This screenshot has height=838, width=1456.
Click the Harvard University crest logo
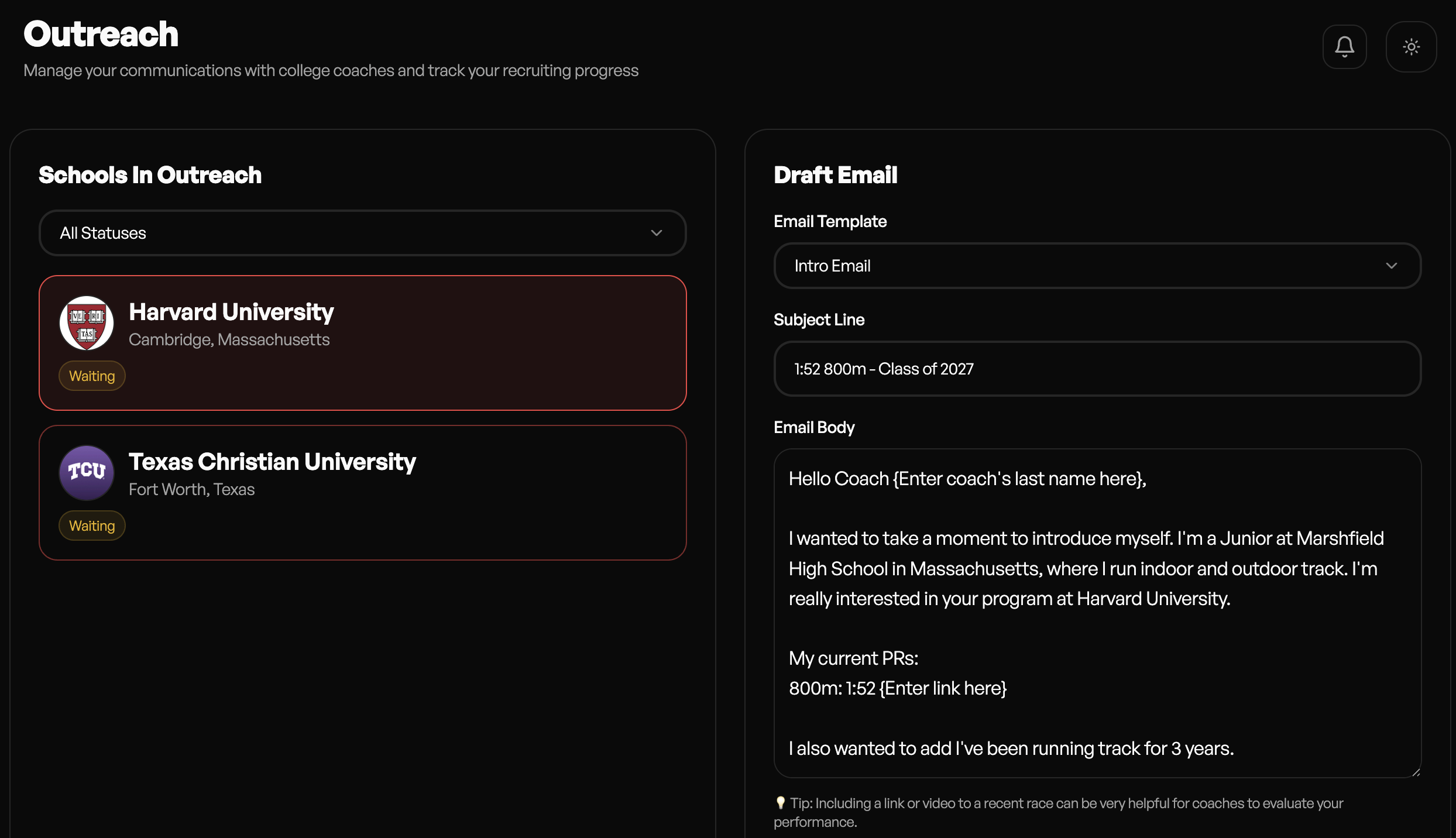click(86, 323)
